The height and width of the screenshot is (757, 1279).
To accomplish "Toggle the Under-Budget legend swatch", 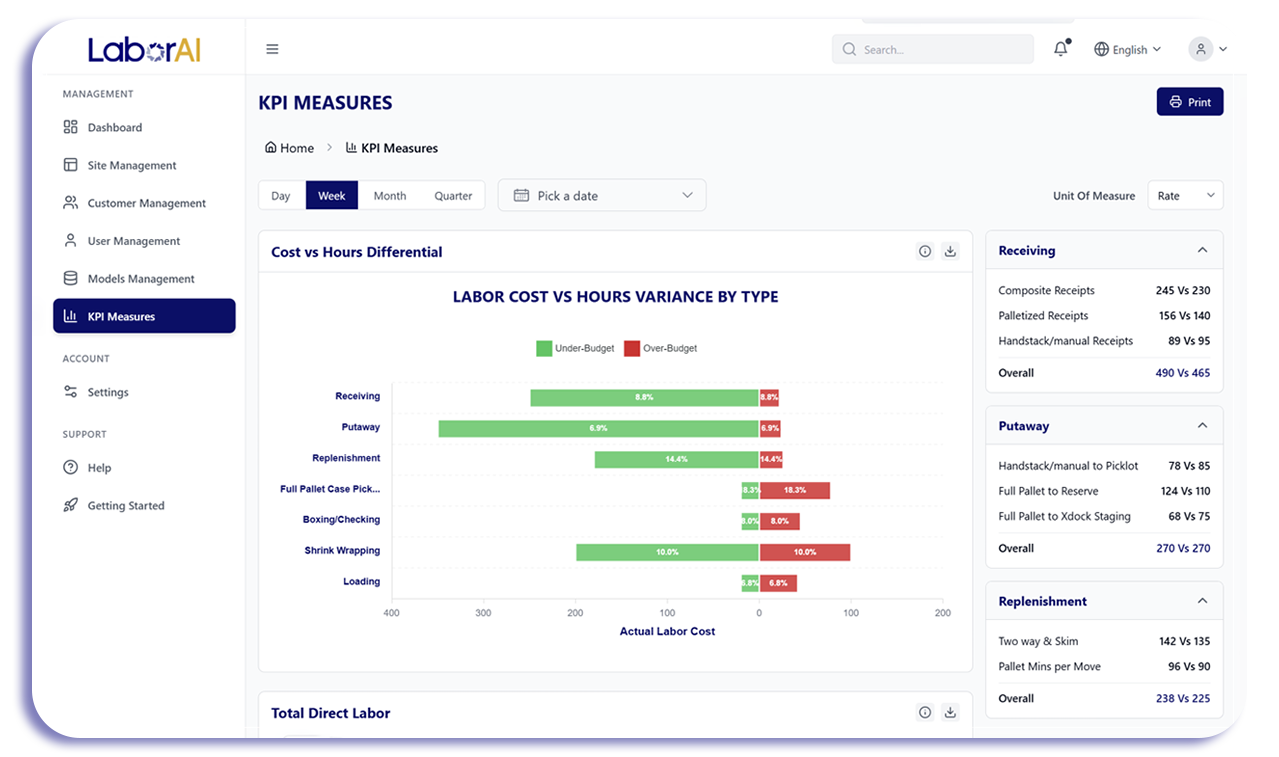I will (544, 349).
